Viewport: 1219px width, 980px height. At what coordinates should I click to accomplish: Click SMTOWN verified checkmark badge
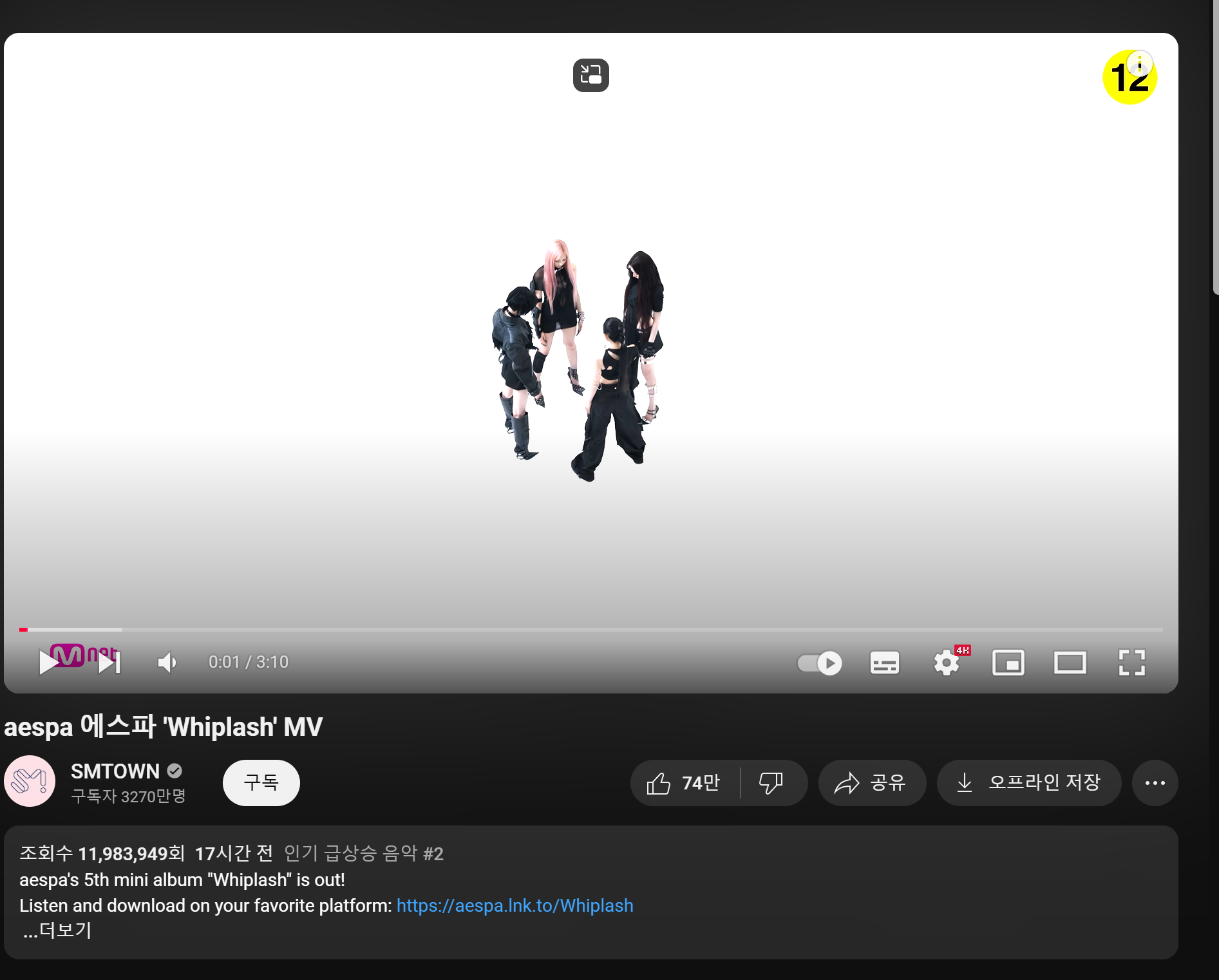click(x=175, y=771)
